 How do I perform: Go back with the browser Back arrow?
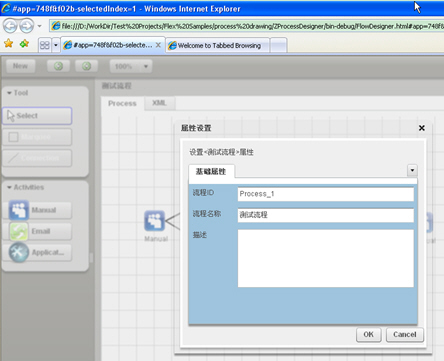click(x=10, y=26)
